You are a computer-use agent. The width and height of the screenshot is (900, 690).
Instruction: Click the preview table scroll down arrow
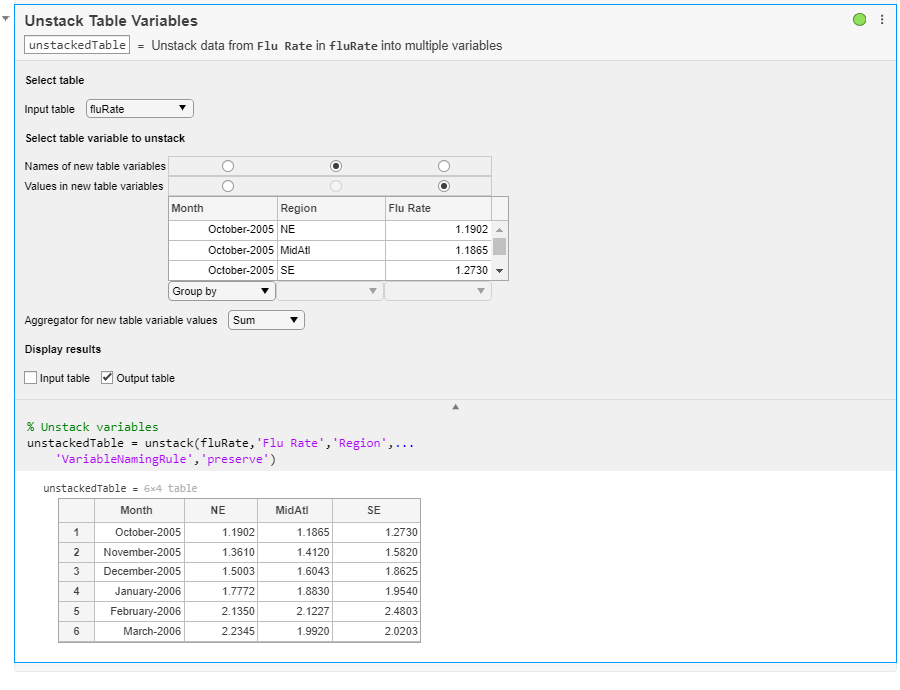tap(500, 271)
